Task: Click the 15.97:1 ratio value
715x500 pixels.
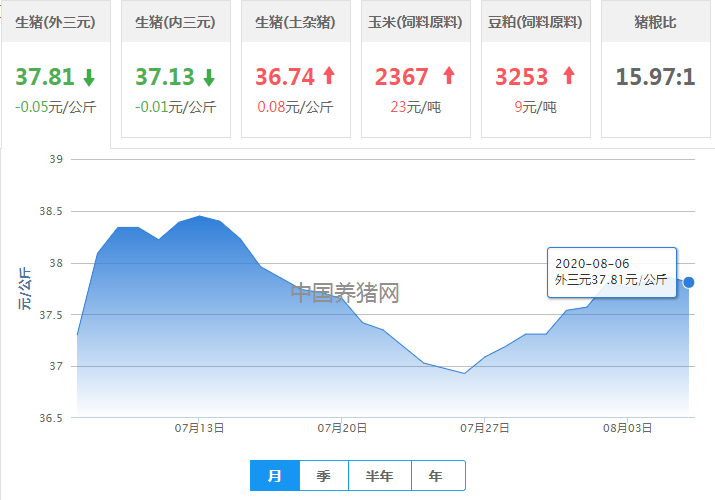Action: tap(655, 77)
